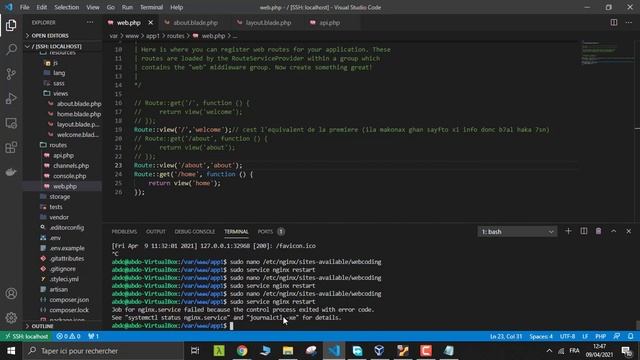Open the Explorer view in activity bar
The height and width of the screenshot is (360, 640).
[x=11, y=25]
